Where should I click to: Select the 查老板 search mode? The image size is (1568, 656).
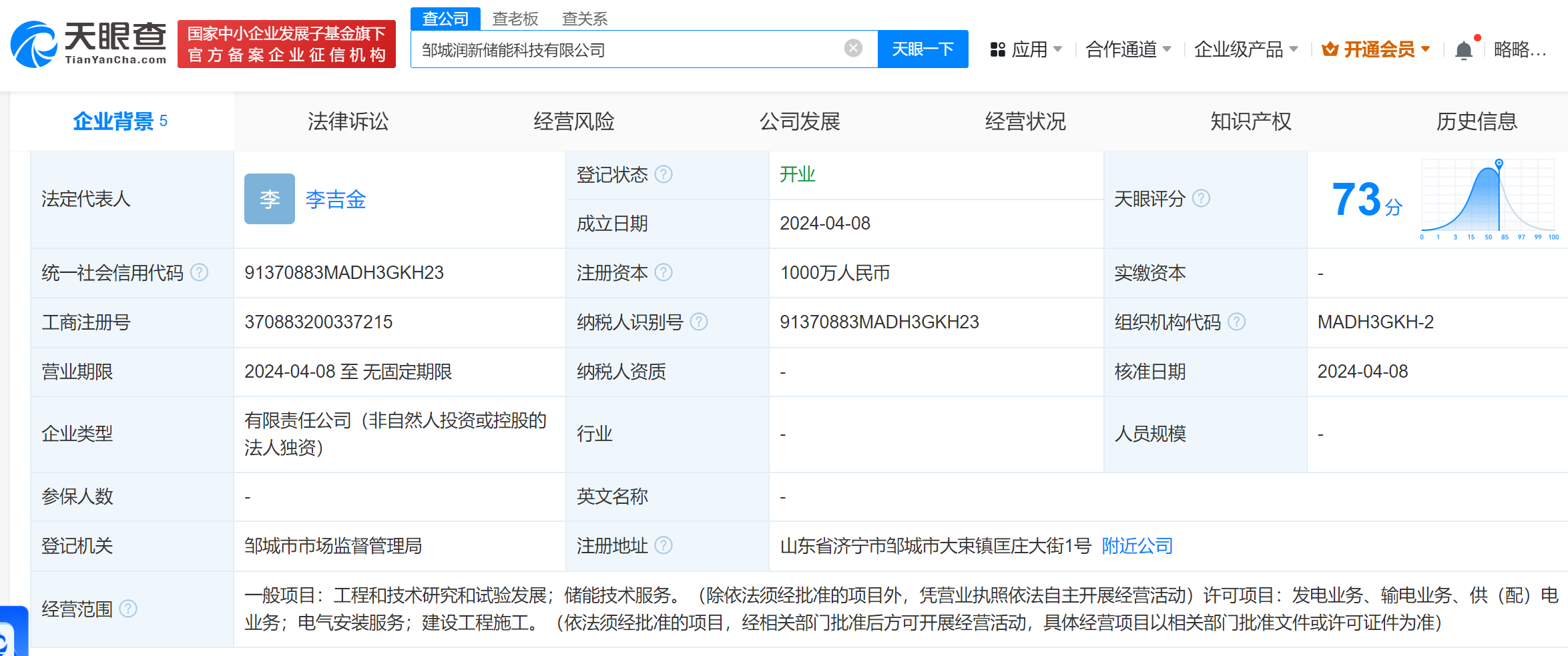pos(515,19)
